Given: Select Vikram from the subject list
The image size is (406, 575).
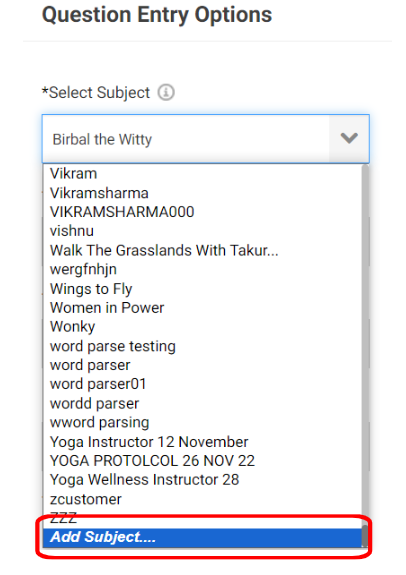Looking at the screenshot, I should click(202, 173).
